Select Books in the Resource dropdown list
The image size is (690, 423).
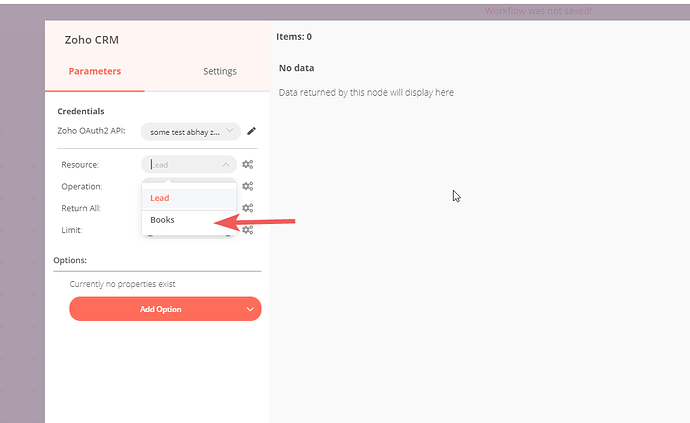coord(163,220)
